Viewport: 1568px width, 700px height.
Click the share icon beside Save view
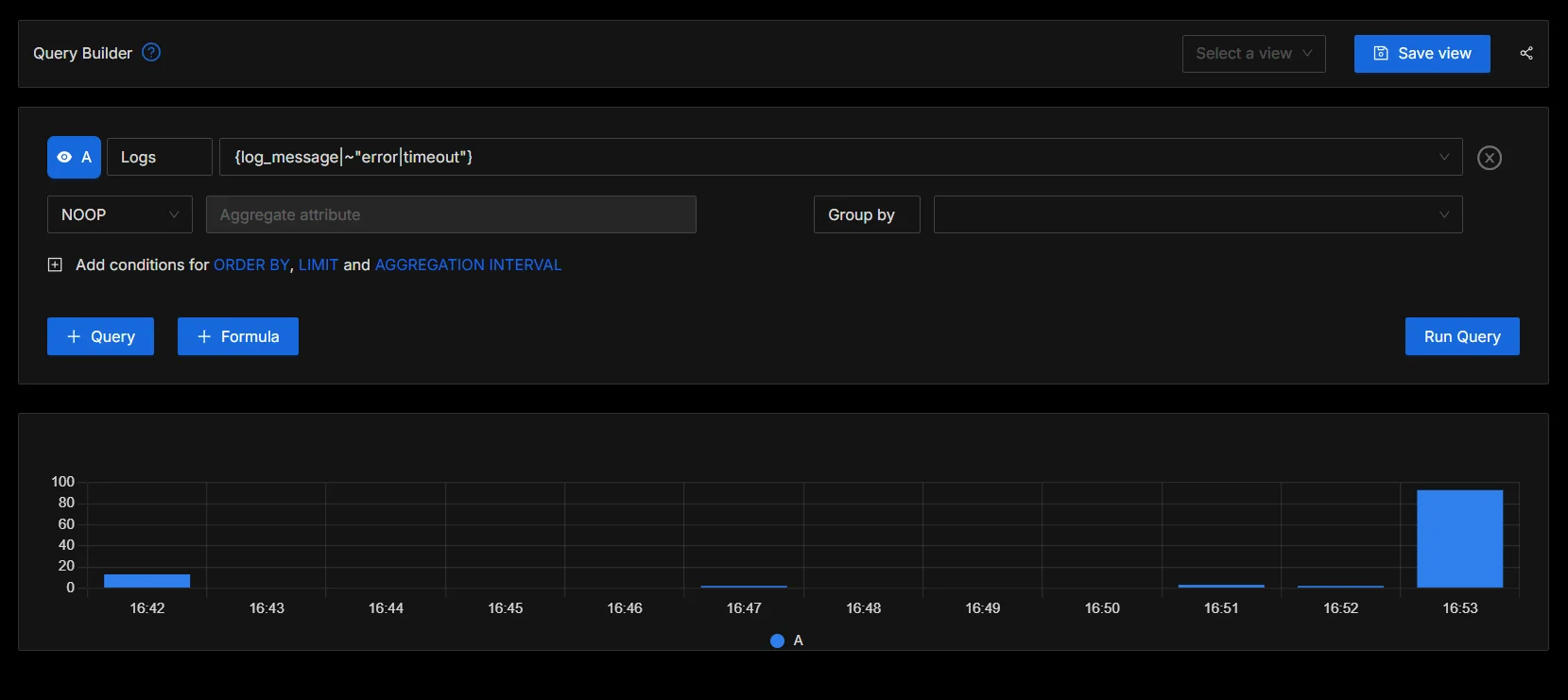(1526, 53)
